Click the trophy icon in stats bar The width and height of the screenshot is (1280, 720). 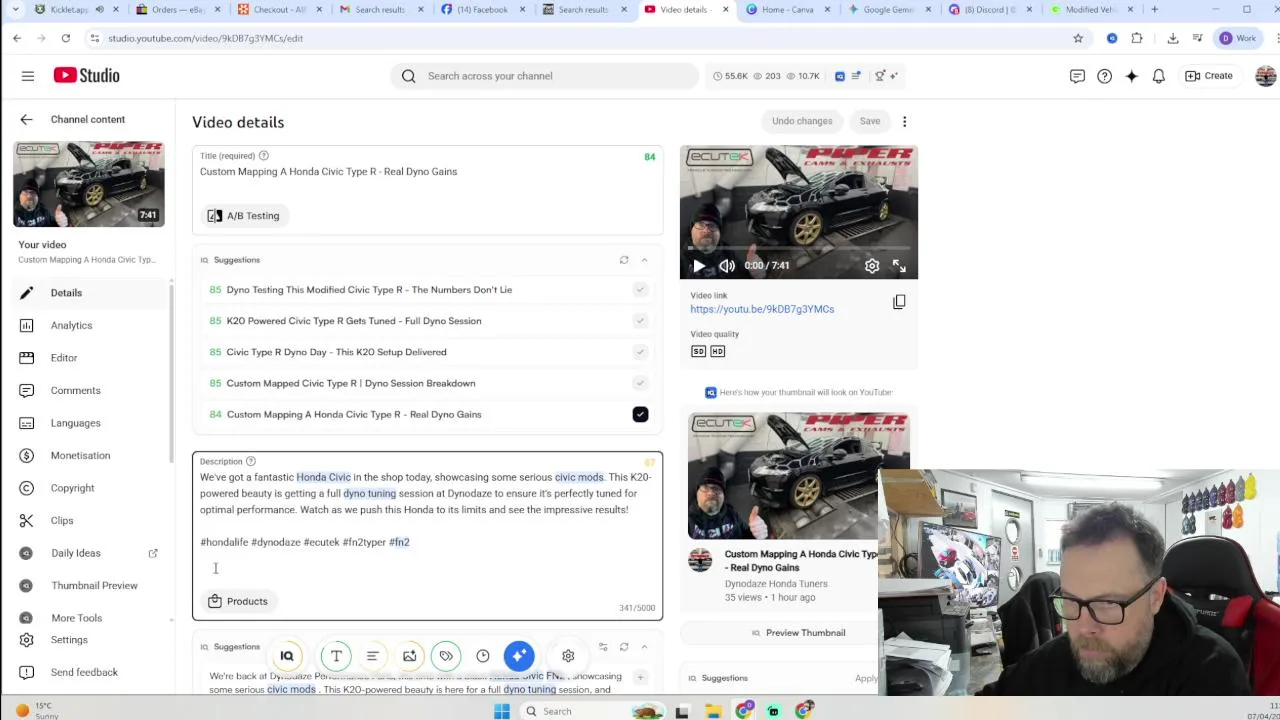point(880,76)
